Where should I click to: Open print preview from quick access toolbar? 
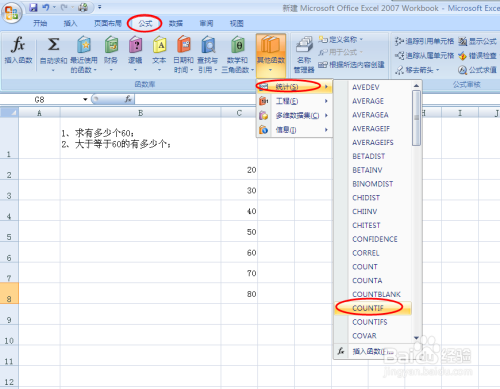click(83, 7)
